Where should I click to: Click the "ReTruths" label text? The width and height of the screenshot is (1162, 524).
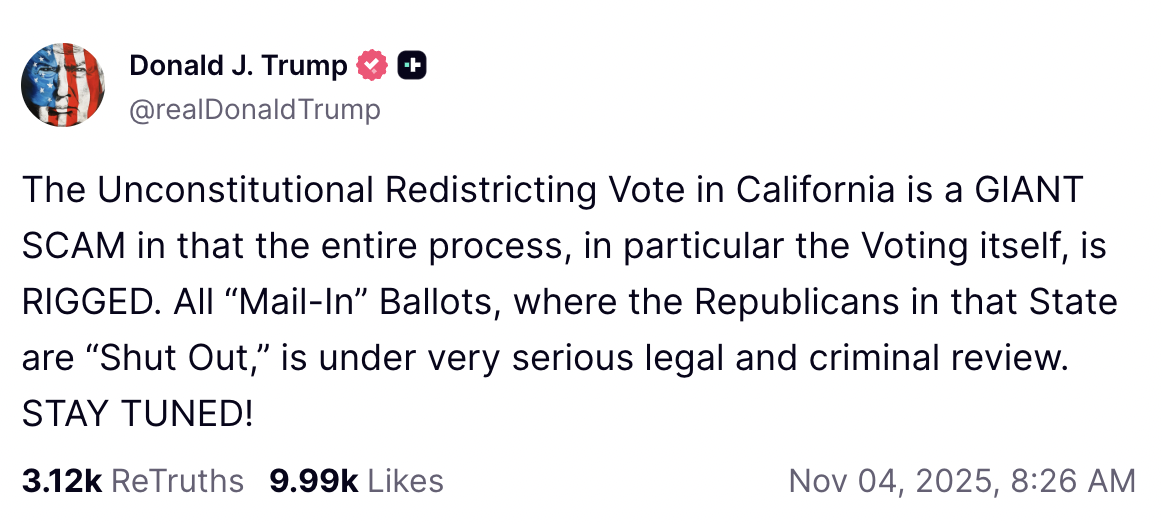pyautogui.click(x=177, y=481)
